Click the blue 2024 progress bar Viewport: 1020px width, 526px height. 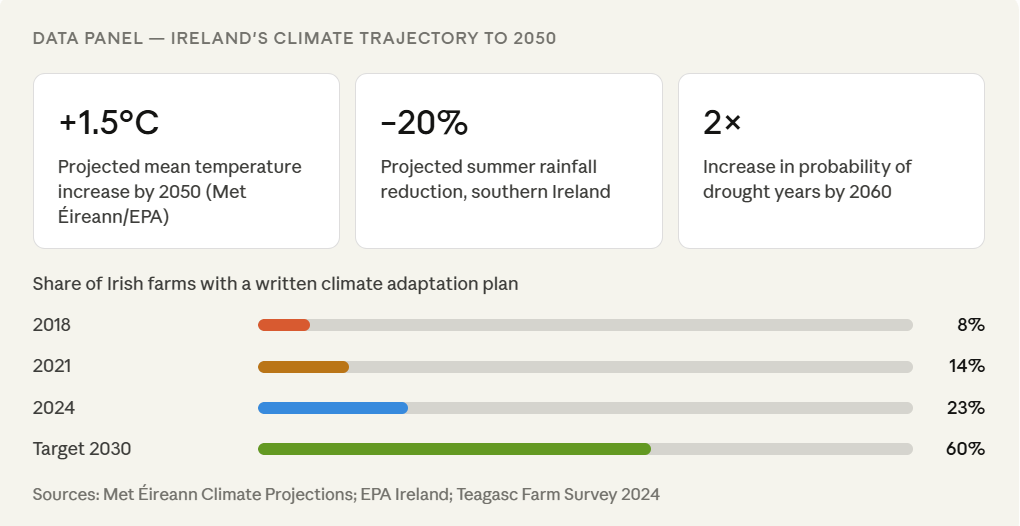pos(333,408)
